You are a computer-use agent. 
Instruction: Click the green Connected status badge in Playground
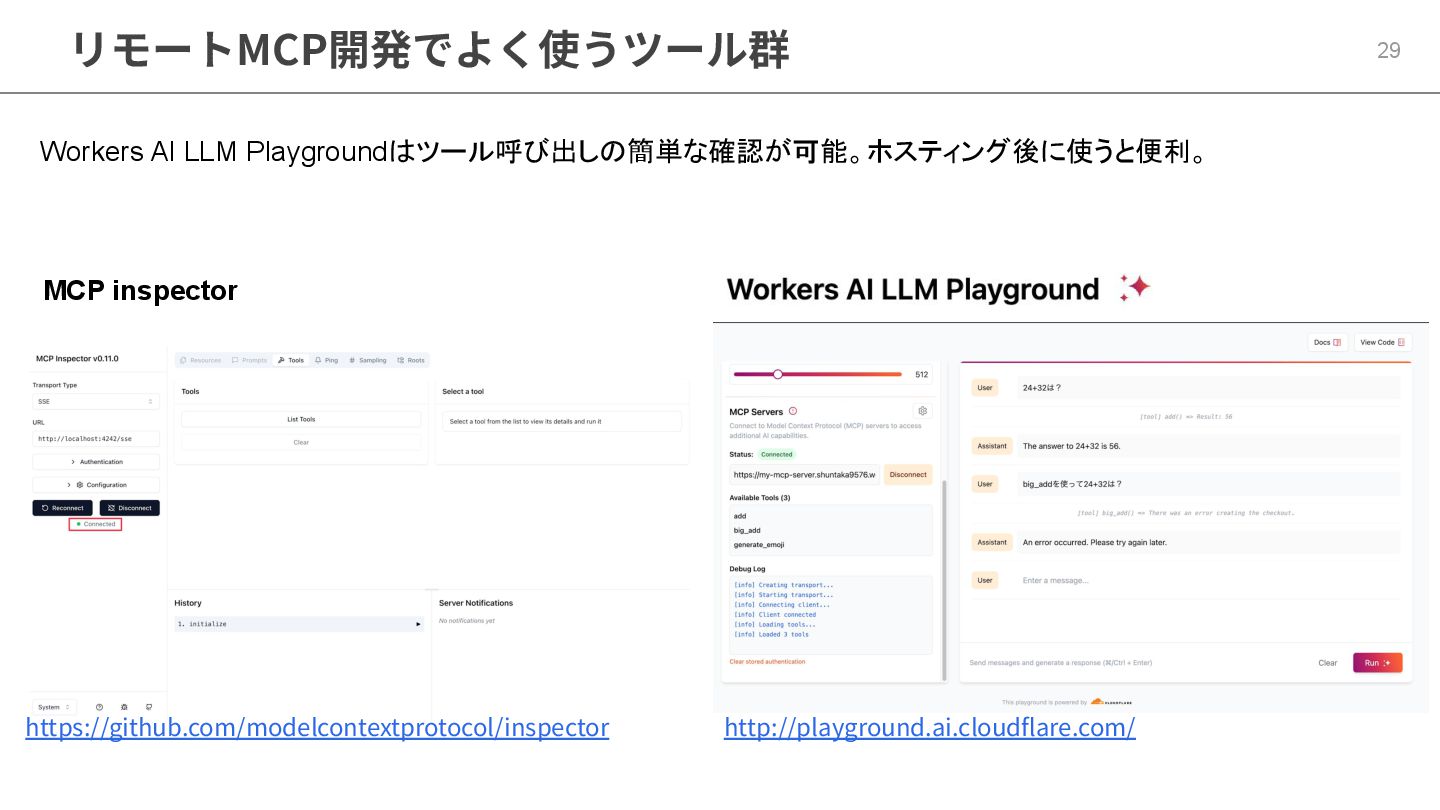click(x=777, y=454)
